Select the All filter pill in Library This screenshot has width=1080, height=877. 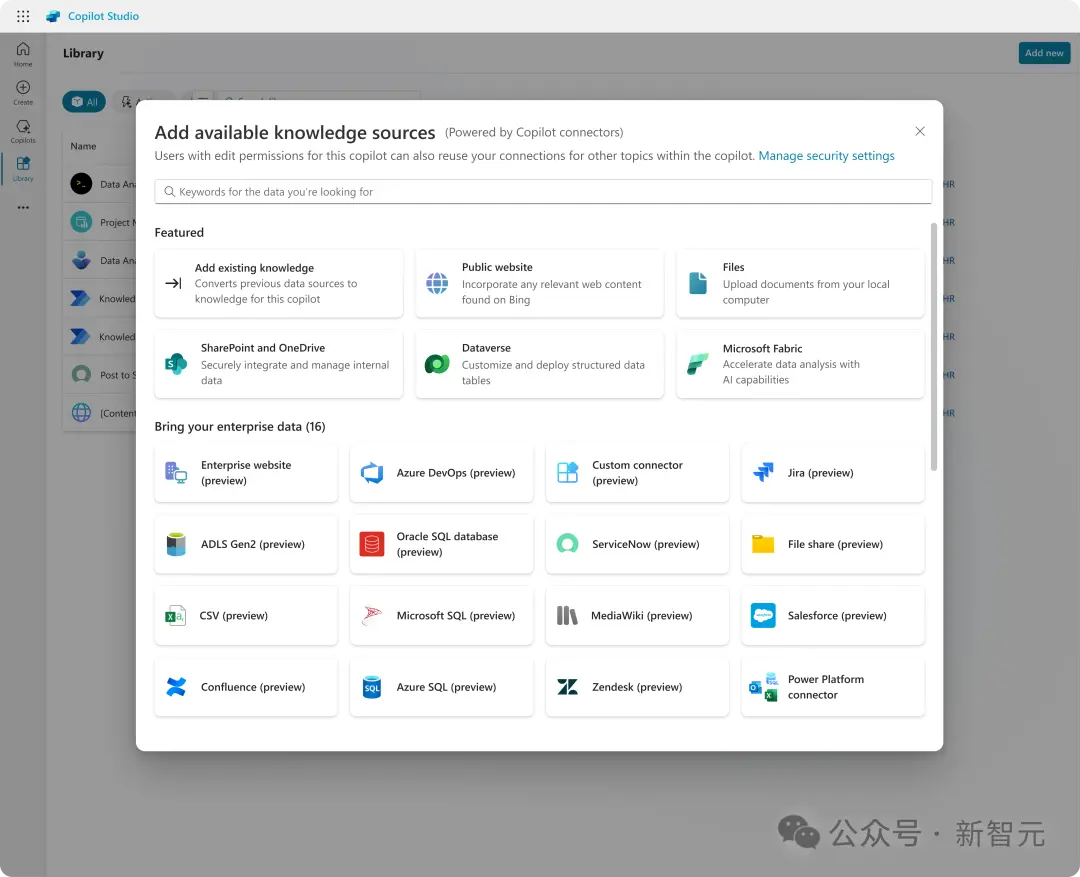pyautogui.click(x=84, y=102)
